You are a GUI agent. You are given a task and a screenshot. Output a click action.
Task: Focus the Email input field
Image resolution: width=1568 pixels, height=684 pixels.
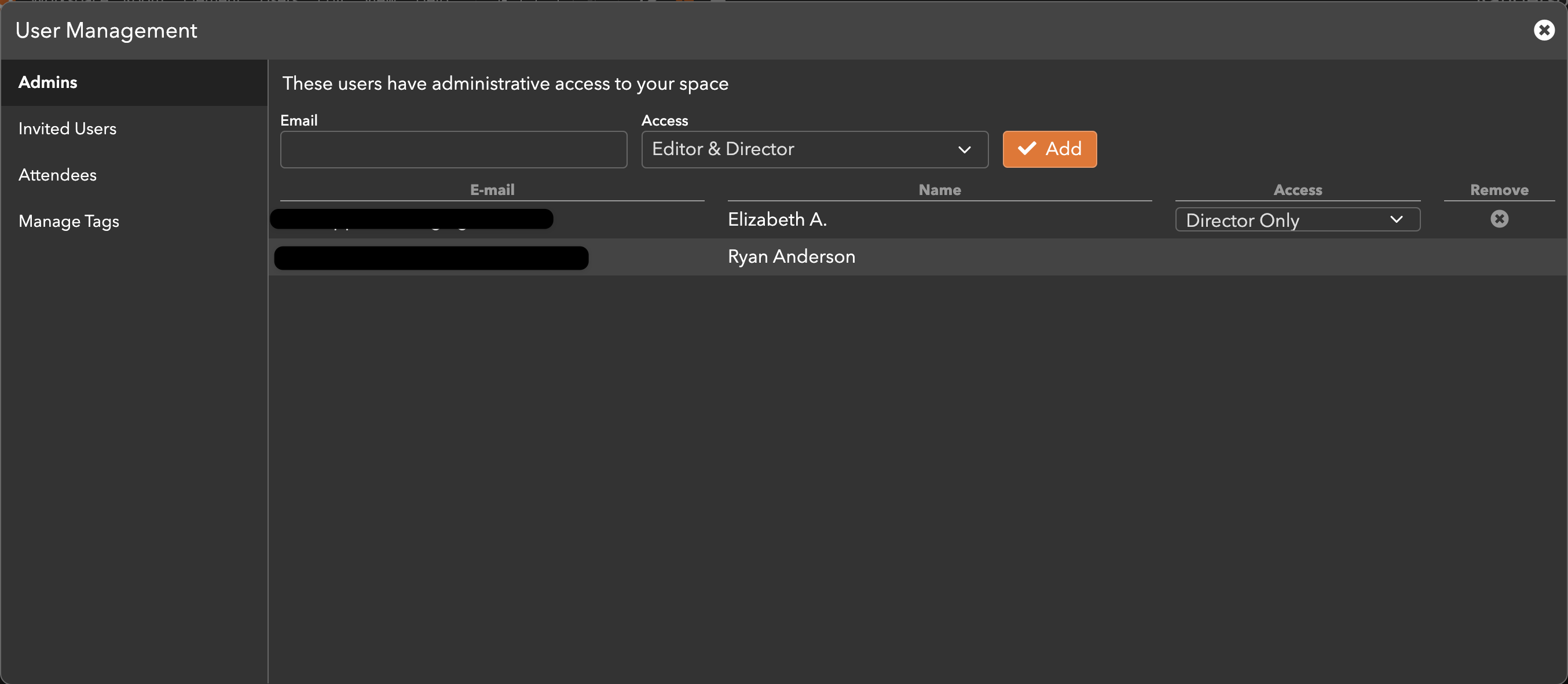tap(453, 149)
